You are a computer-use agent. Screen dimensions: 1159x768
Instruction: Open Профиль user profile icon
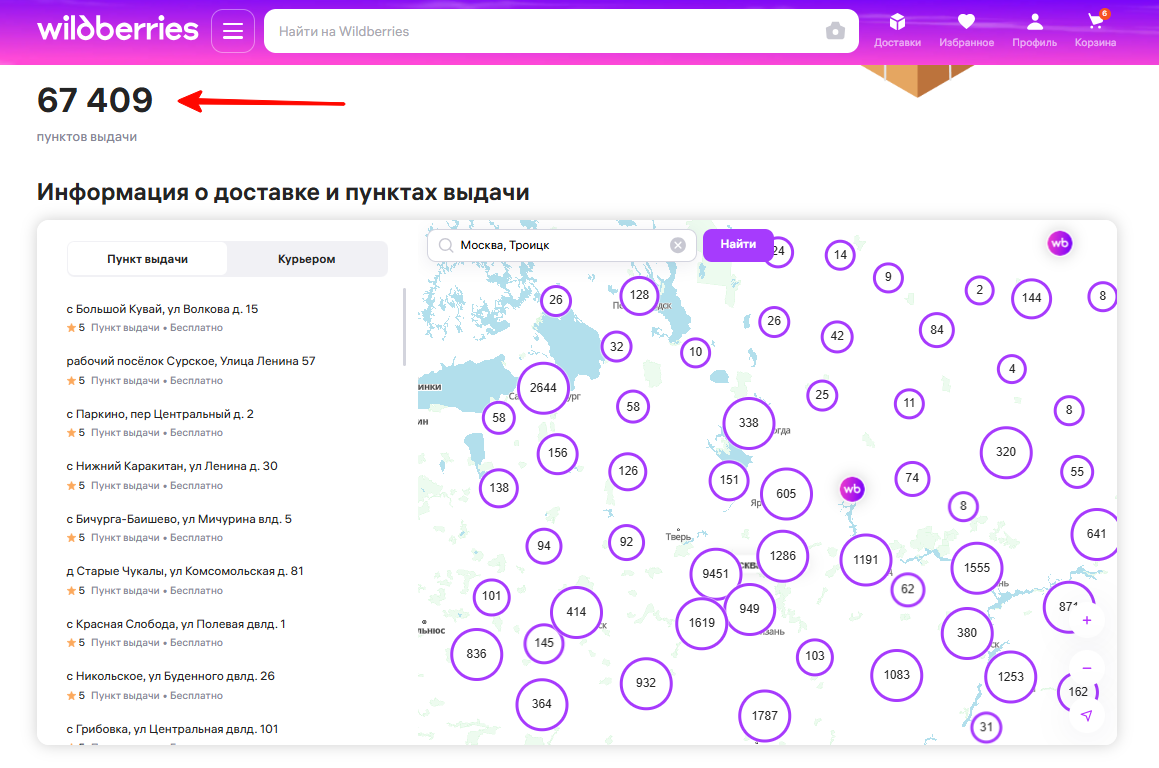coord(1034,30)
